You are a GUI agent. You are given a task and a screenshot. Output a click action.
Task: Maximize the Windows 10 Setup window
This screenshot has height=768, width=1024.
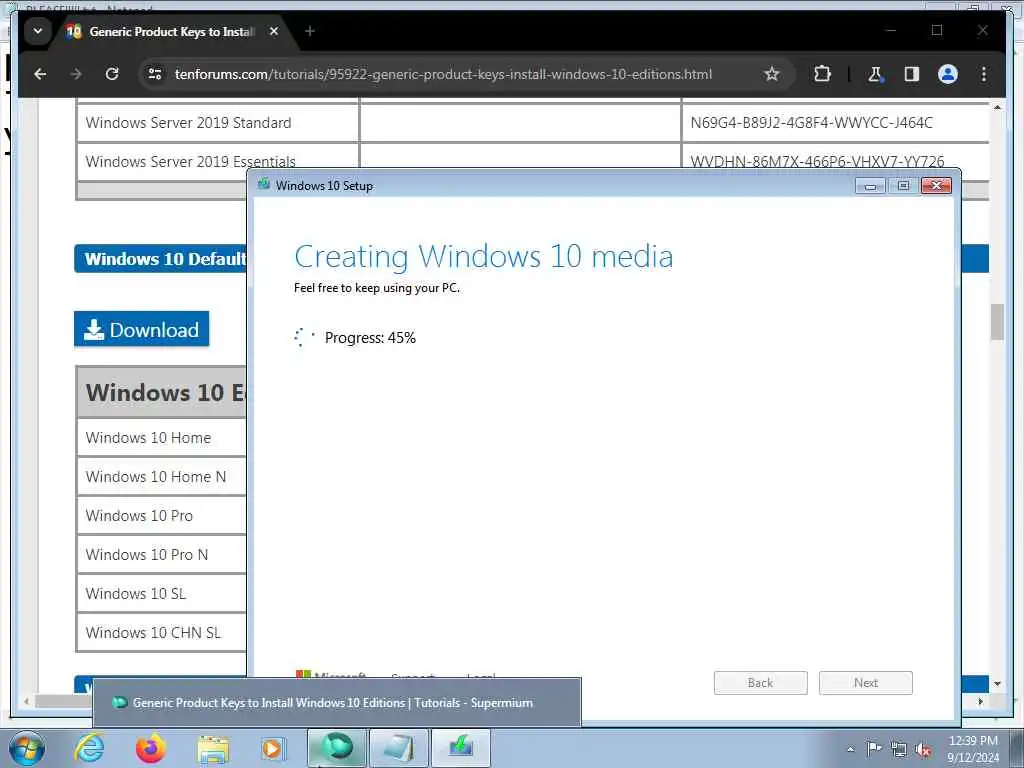[x=903, y=186]
